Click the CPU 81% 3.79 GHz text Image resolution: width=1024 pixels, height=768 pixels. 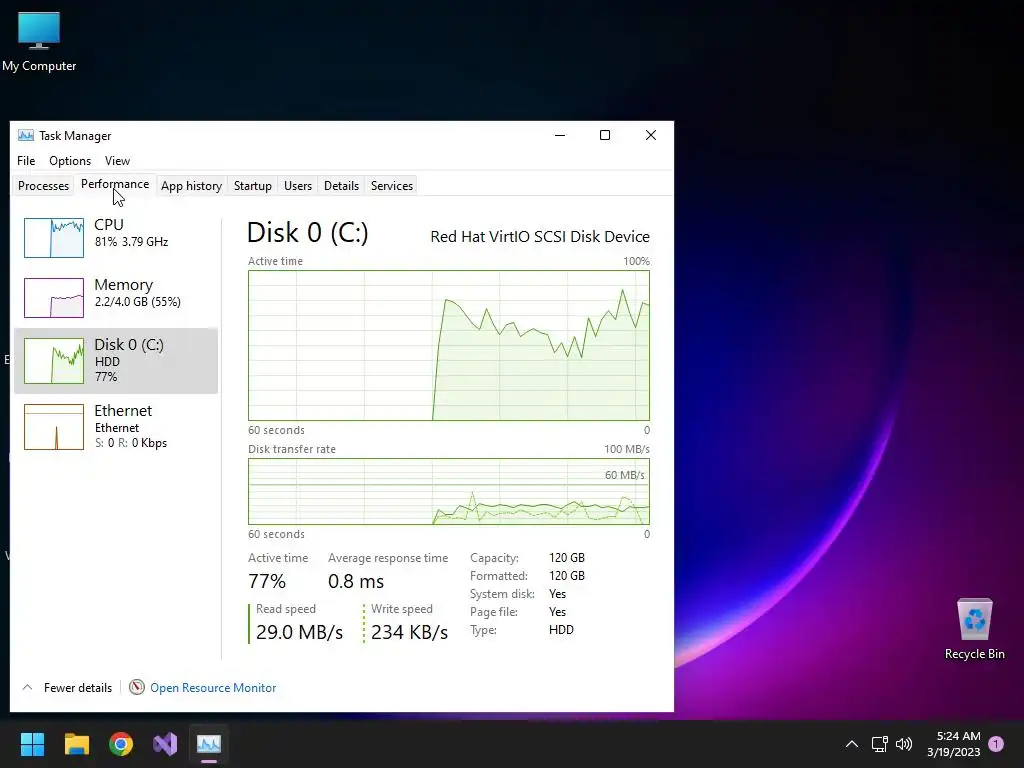131,242
